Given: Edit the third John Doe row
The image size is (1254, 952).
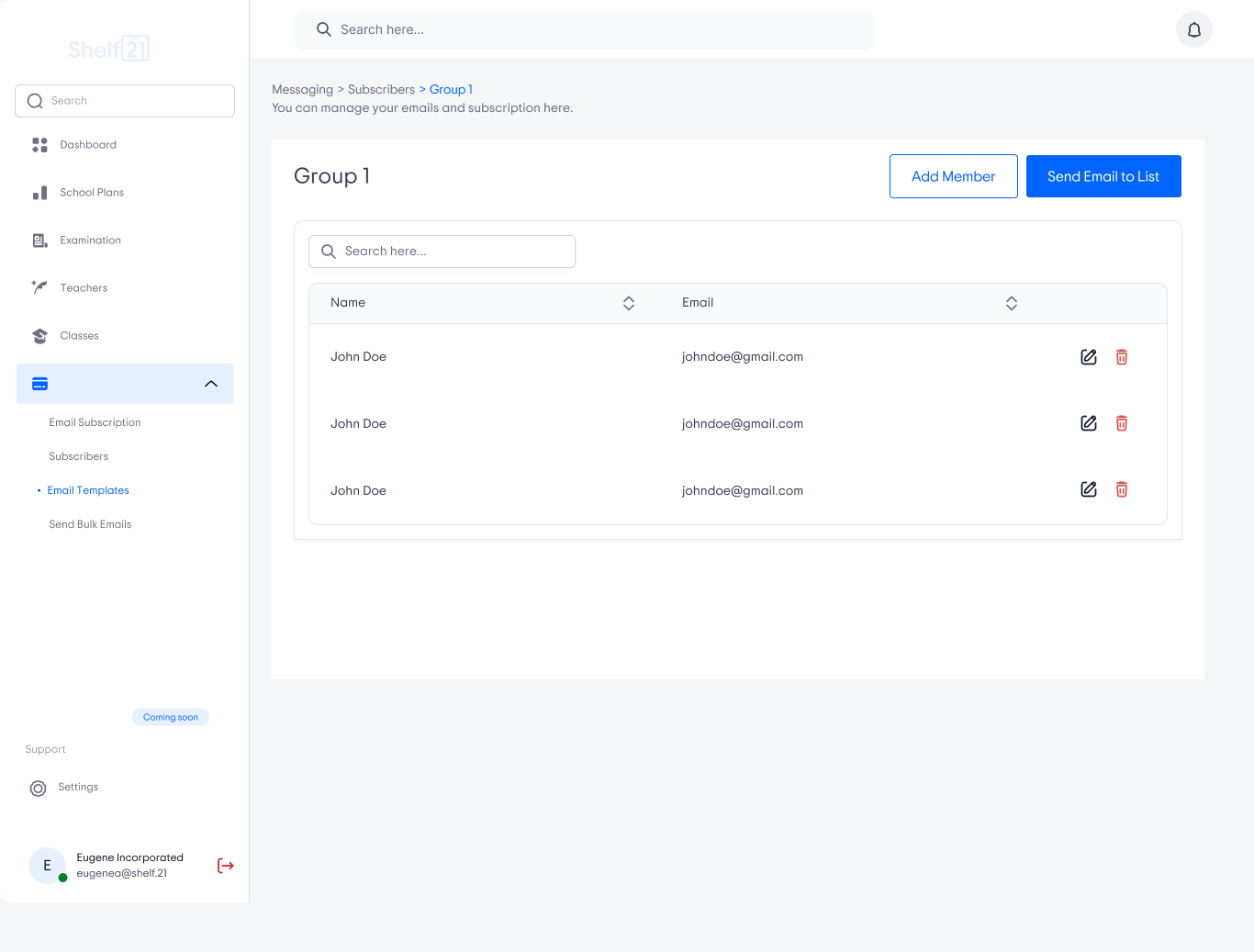Looking at the screenshot, I should [x=1089, y=489].
